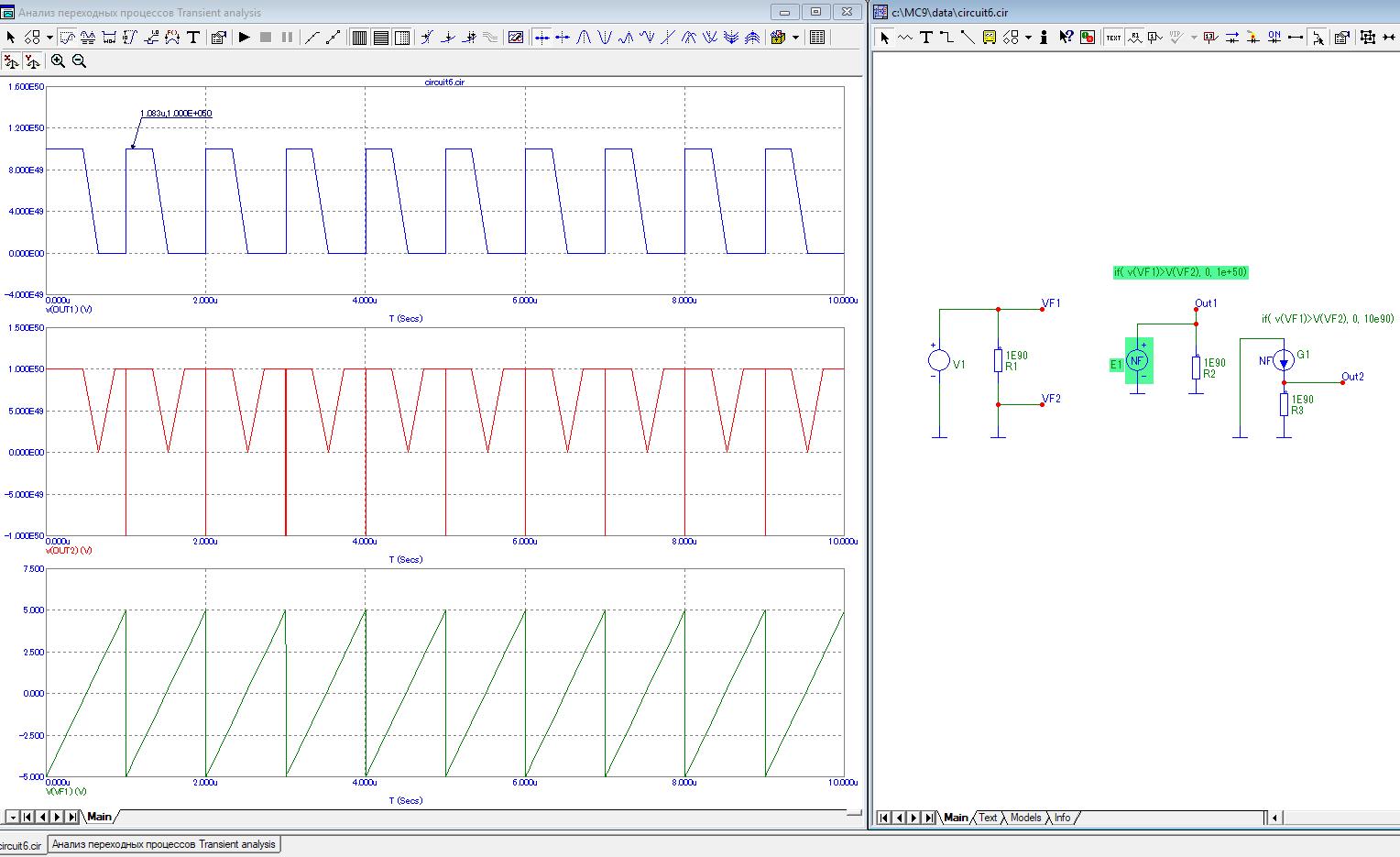
Task: Click Peak cursor positioning icon
Action: click(583, 38)
